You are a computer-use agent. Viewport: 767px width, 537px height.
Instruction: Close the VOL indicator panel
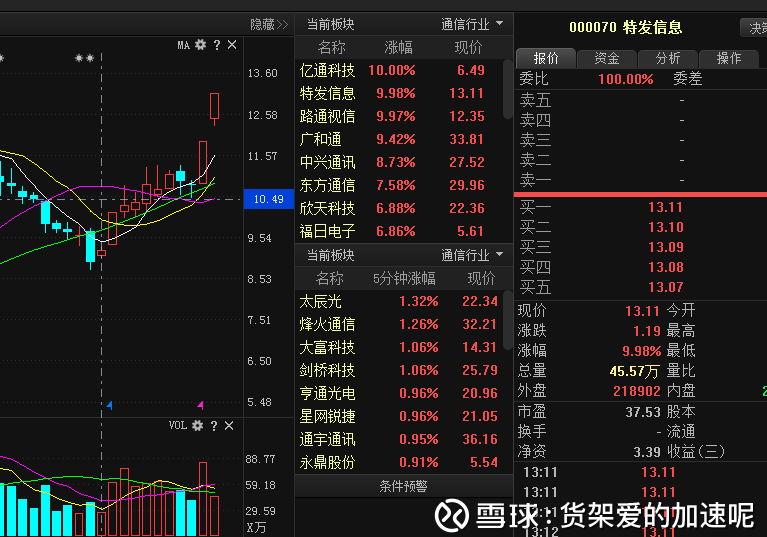tap(229, 425)
